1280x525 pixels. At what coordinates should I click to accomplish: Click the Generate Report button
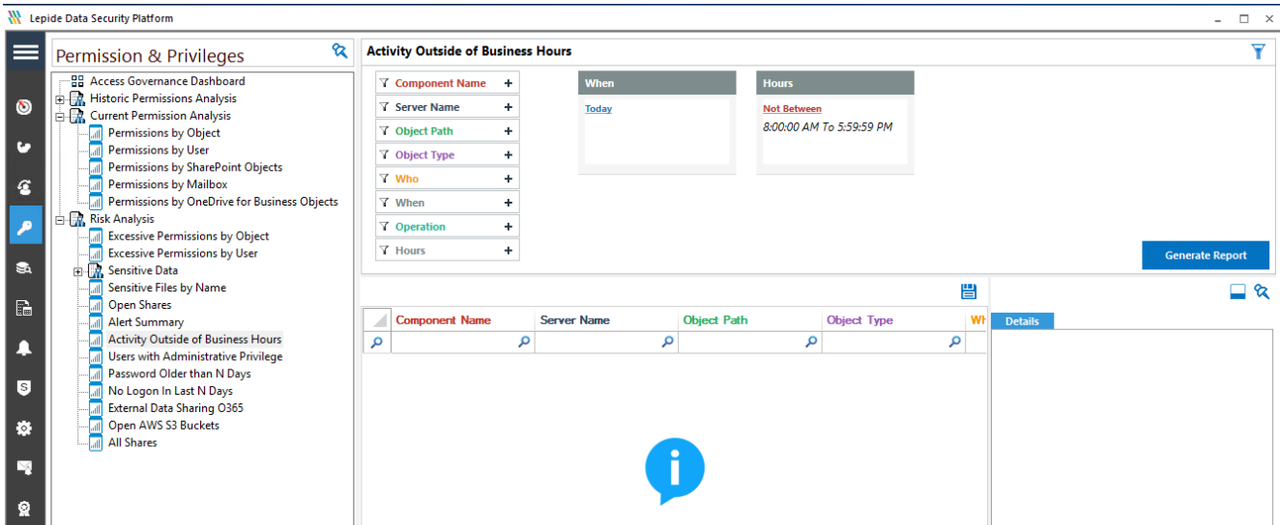(x=1205, y=255)
